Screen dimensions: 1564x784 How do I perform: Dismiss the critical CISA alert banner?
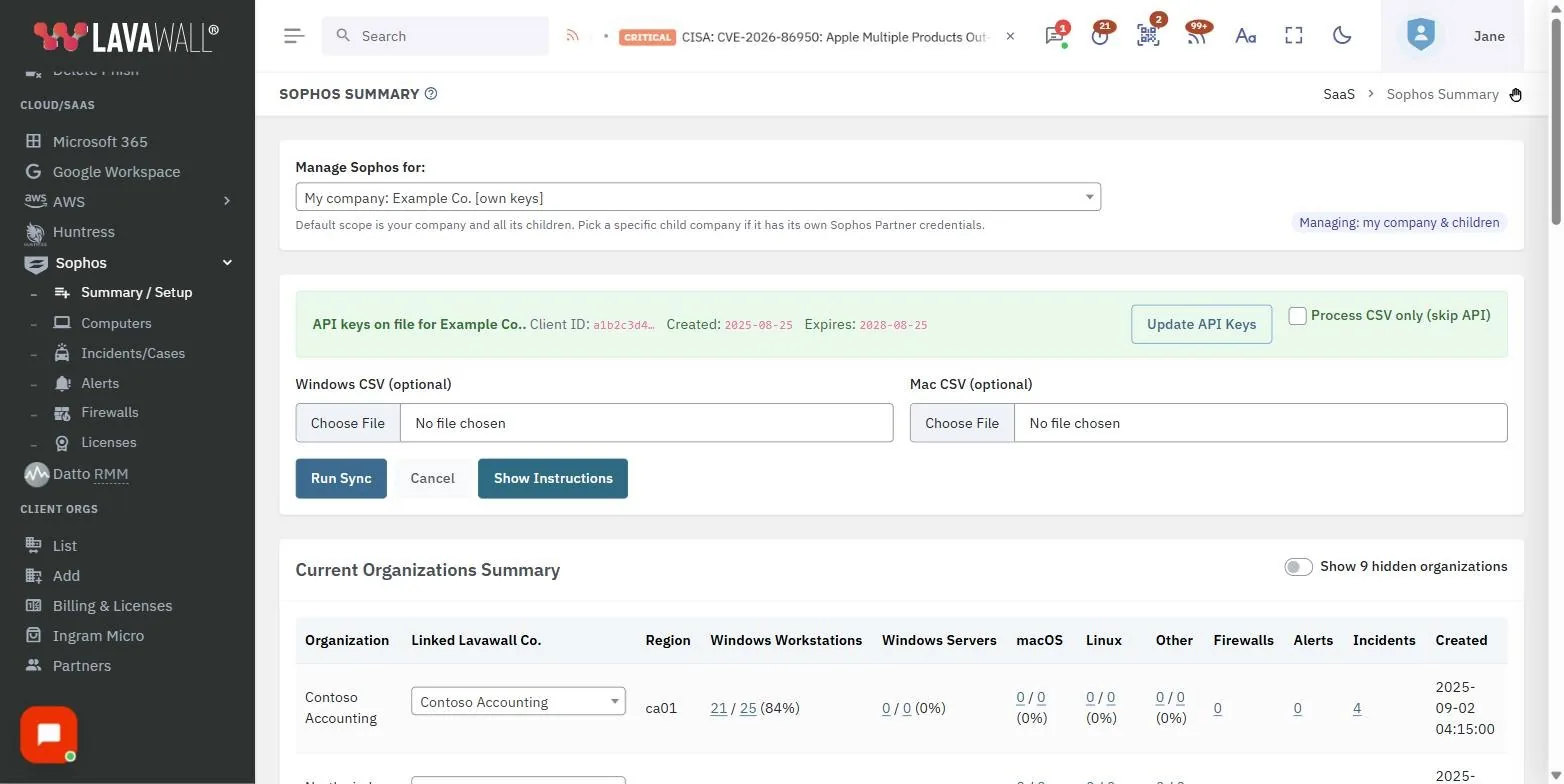tap(1010, 36)
